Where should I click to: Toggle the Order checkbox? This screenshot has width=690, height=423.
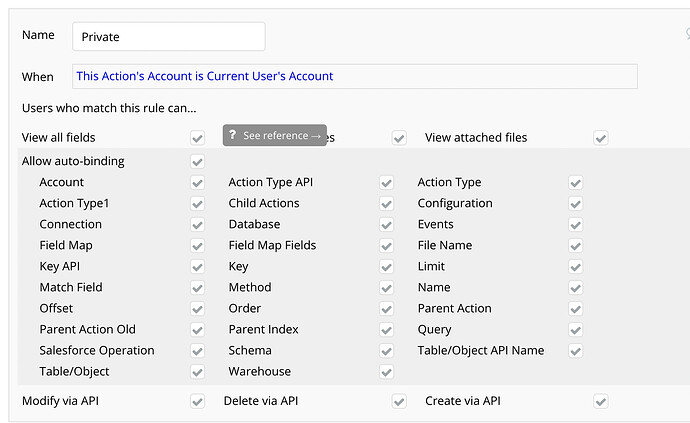[x=386, y=309]
